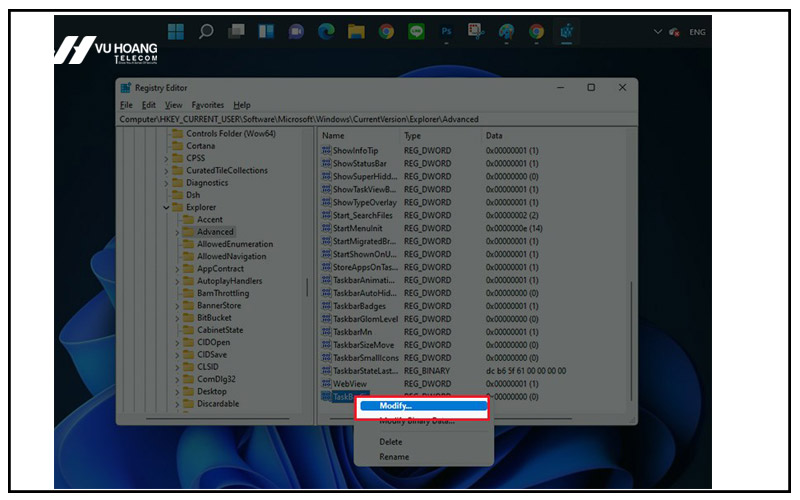Open the File menu in Registry Editor

pyautogui.click(x=126, y=105)
